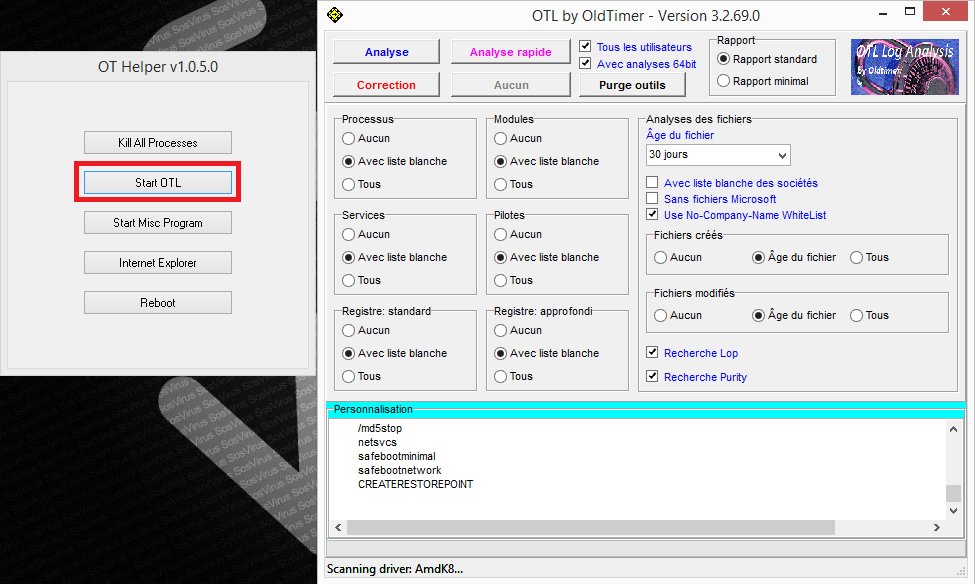Select Rapport minimal radio option
This screenshot has width=975, height=584.
click(x=724, y=82)
